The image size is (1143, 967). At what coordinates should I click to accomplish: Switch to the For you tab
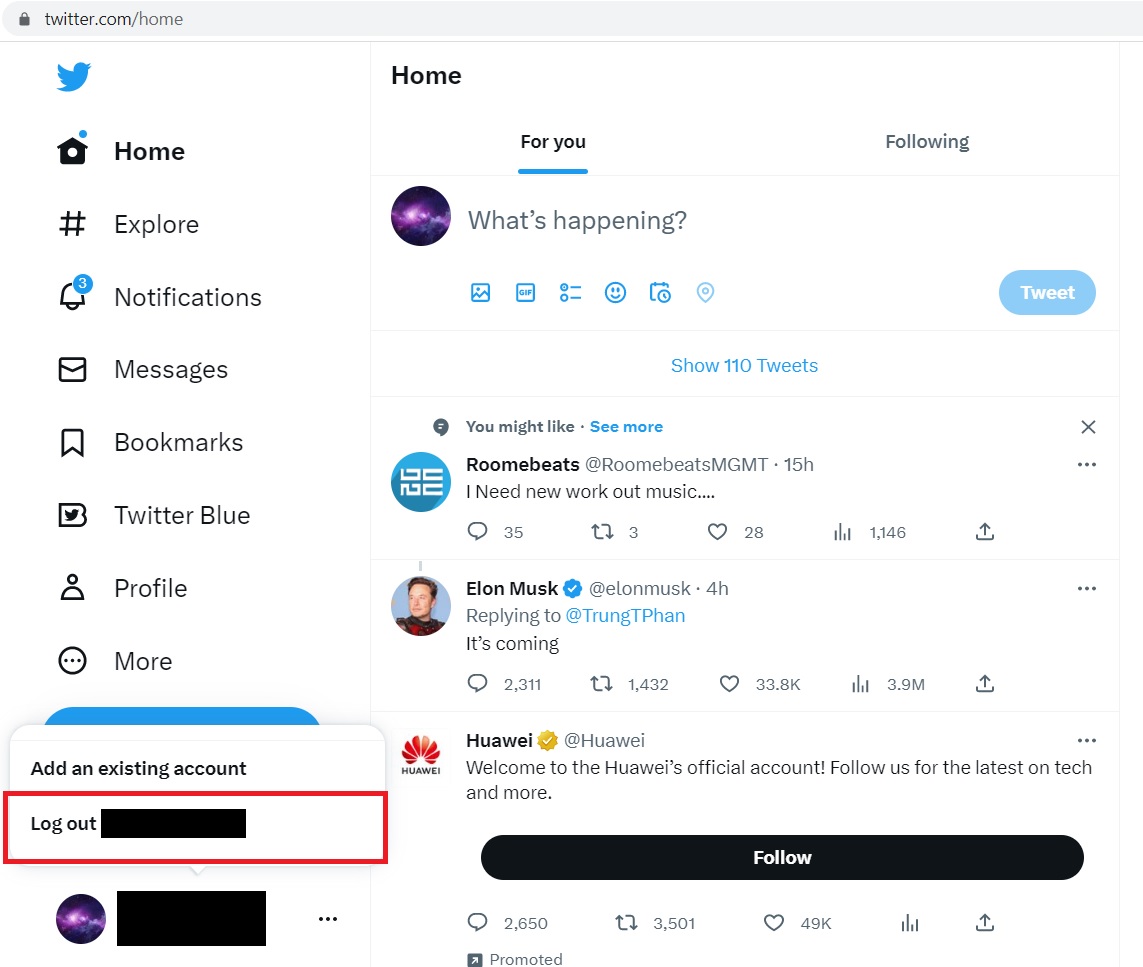tap(553, 141)
